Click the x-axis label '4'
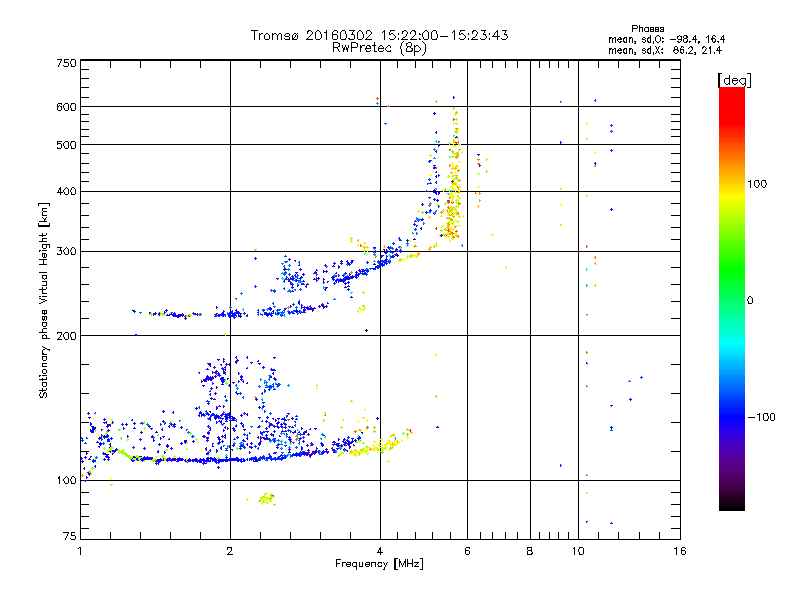This screenshot has width=800, height=600. (x=380, y=551)
